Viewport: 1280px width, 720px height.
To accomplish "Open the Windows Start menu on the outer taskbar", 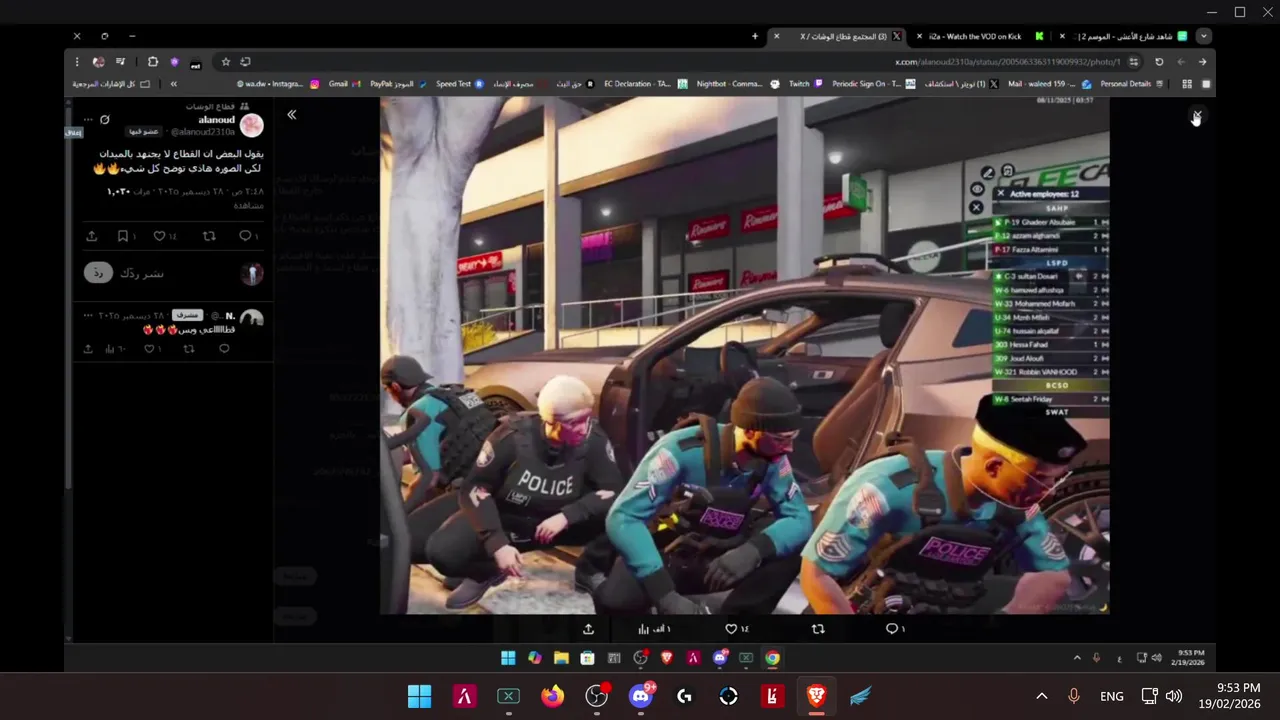I will (419, 696).
